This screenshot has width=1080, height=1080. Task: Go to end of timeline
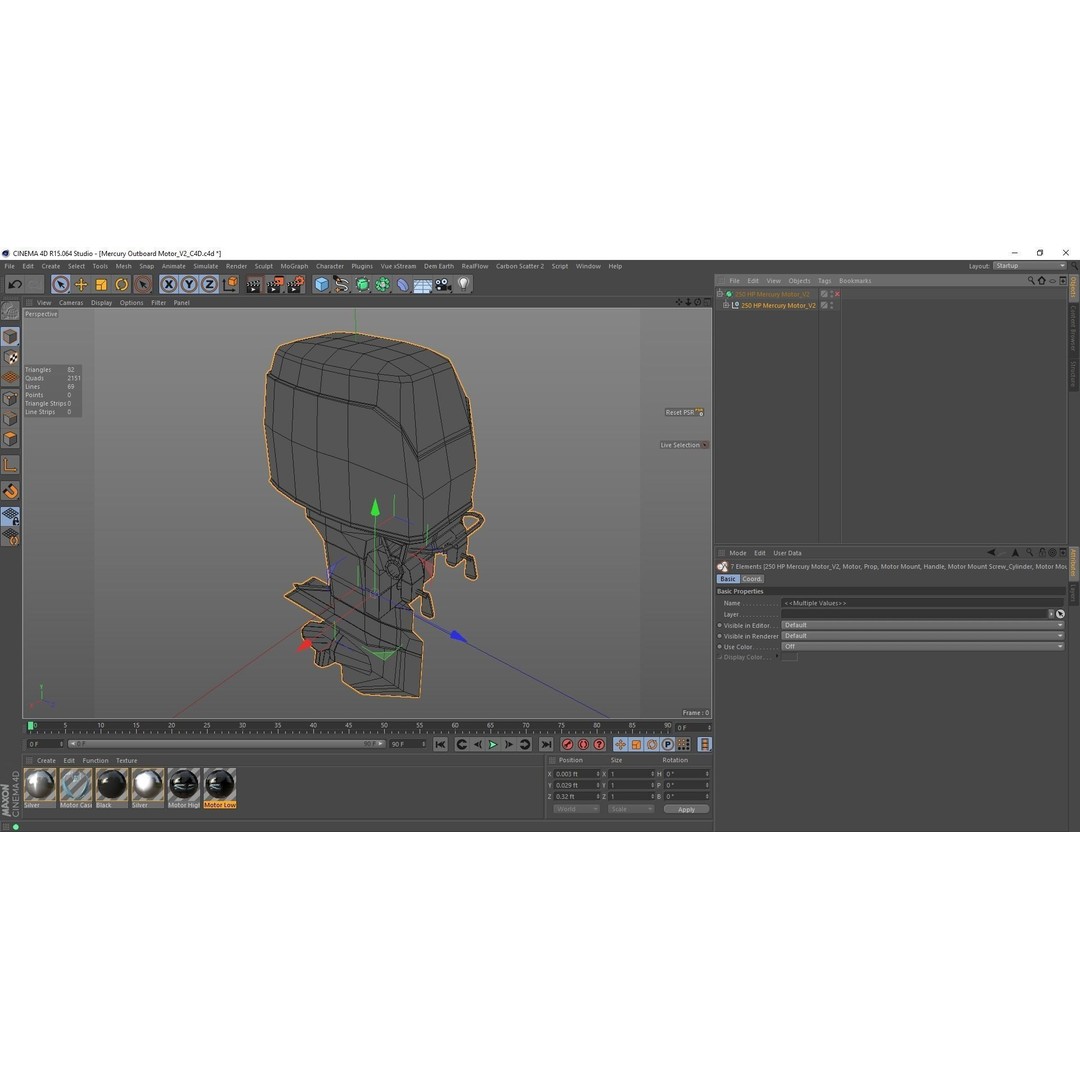[x=546, y=744]
